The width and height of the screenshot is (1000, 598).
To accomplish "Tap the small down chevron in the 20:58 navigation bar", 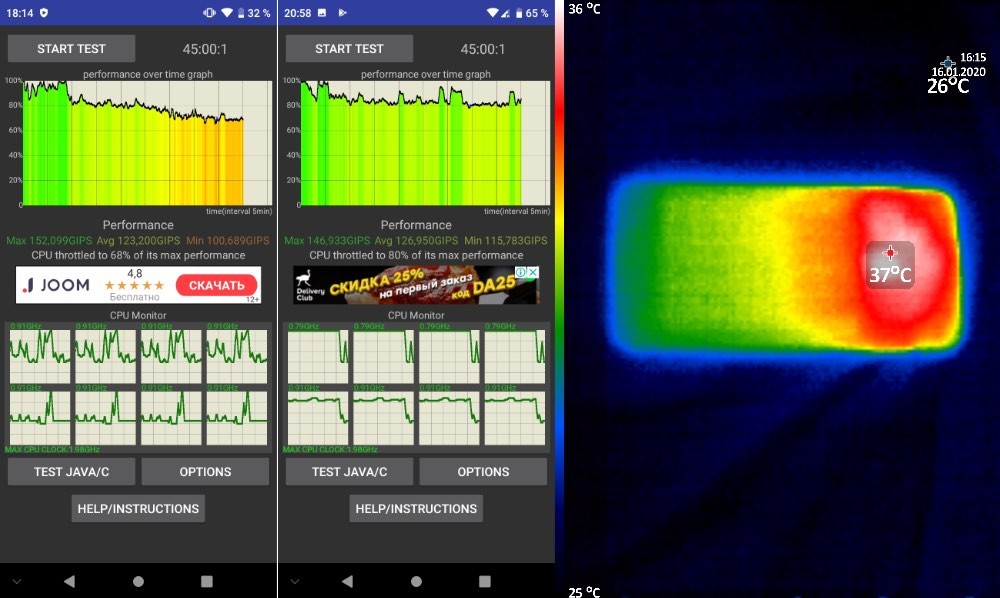I will click(x=293, y=581).
